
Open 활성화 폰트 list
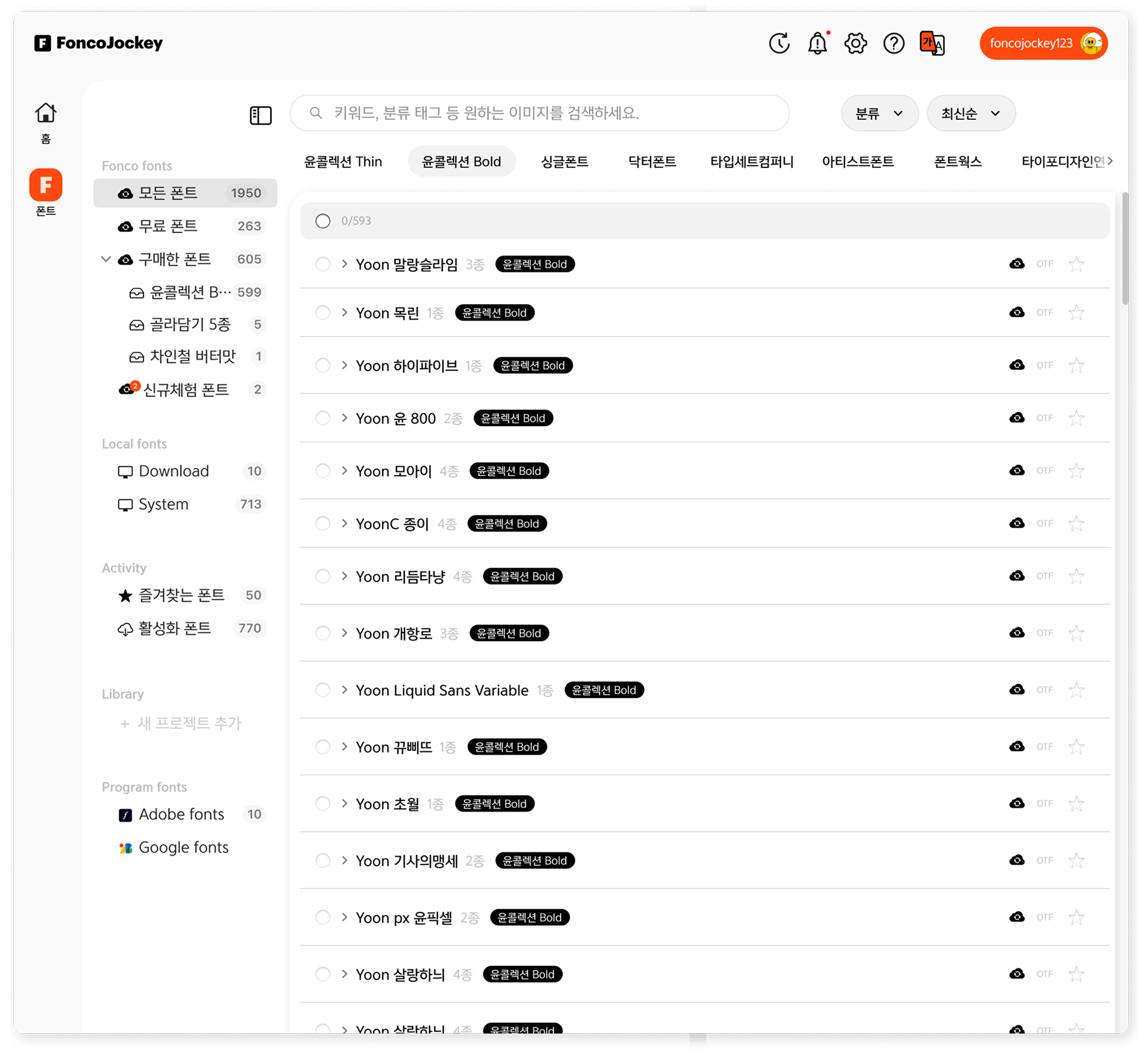click(x=186, y=628)
